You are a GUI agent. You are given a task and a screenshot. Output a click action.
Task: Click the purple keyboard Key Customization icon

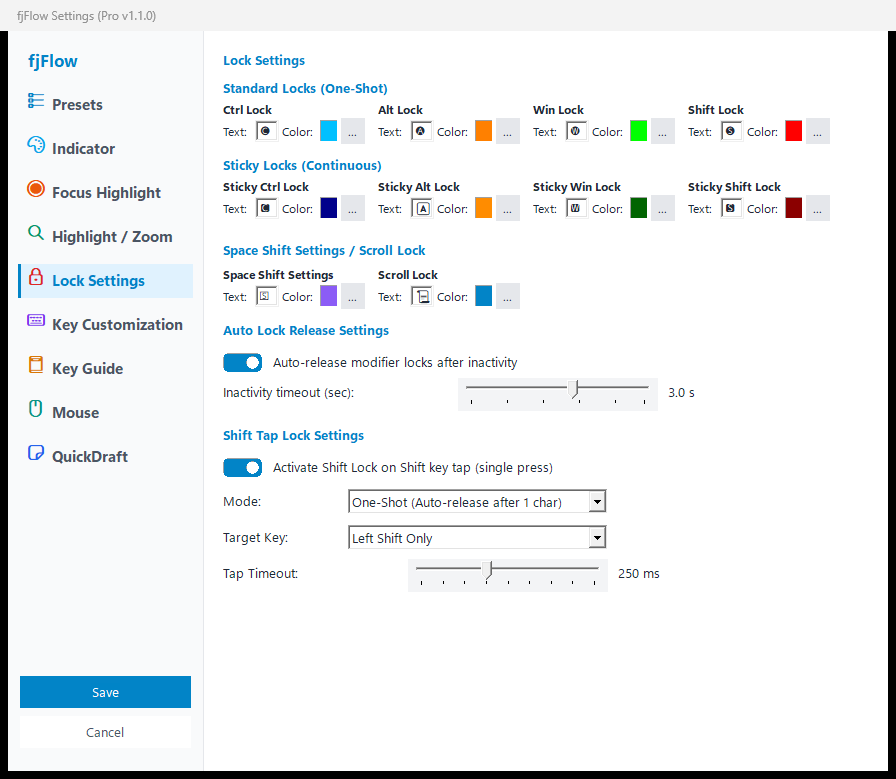coord(35,321)
